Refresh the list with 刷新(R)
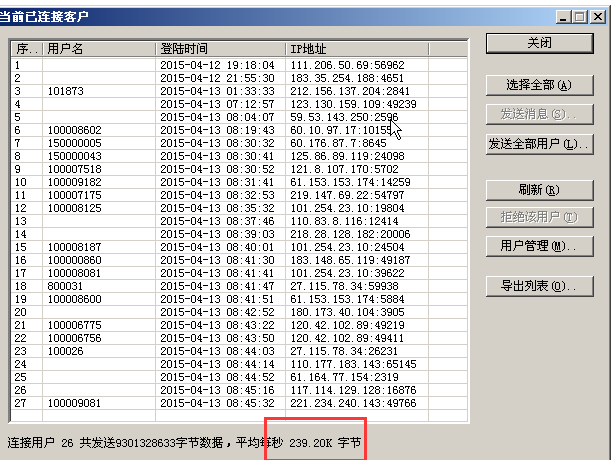Viewport: 612px width, 460px height. coord(539,190)
